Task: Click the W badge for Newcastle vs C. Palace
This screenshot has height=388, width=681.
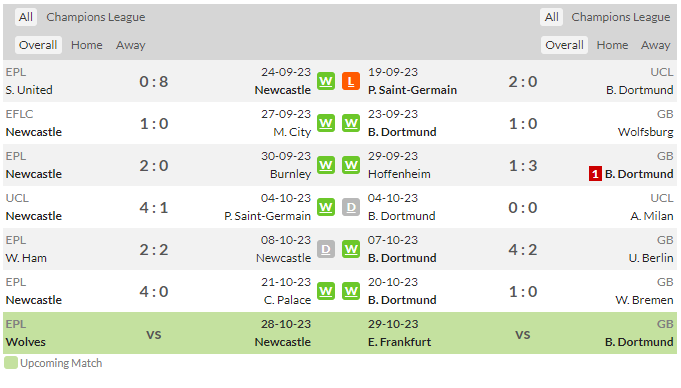Action: [326, 291]
